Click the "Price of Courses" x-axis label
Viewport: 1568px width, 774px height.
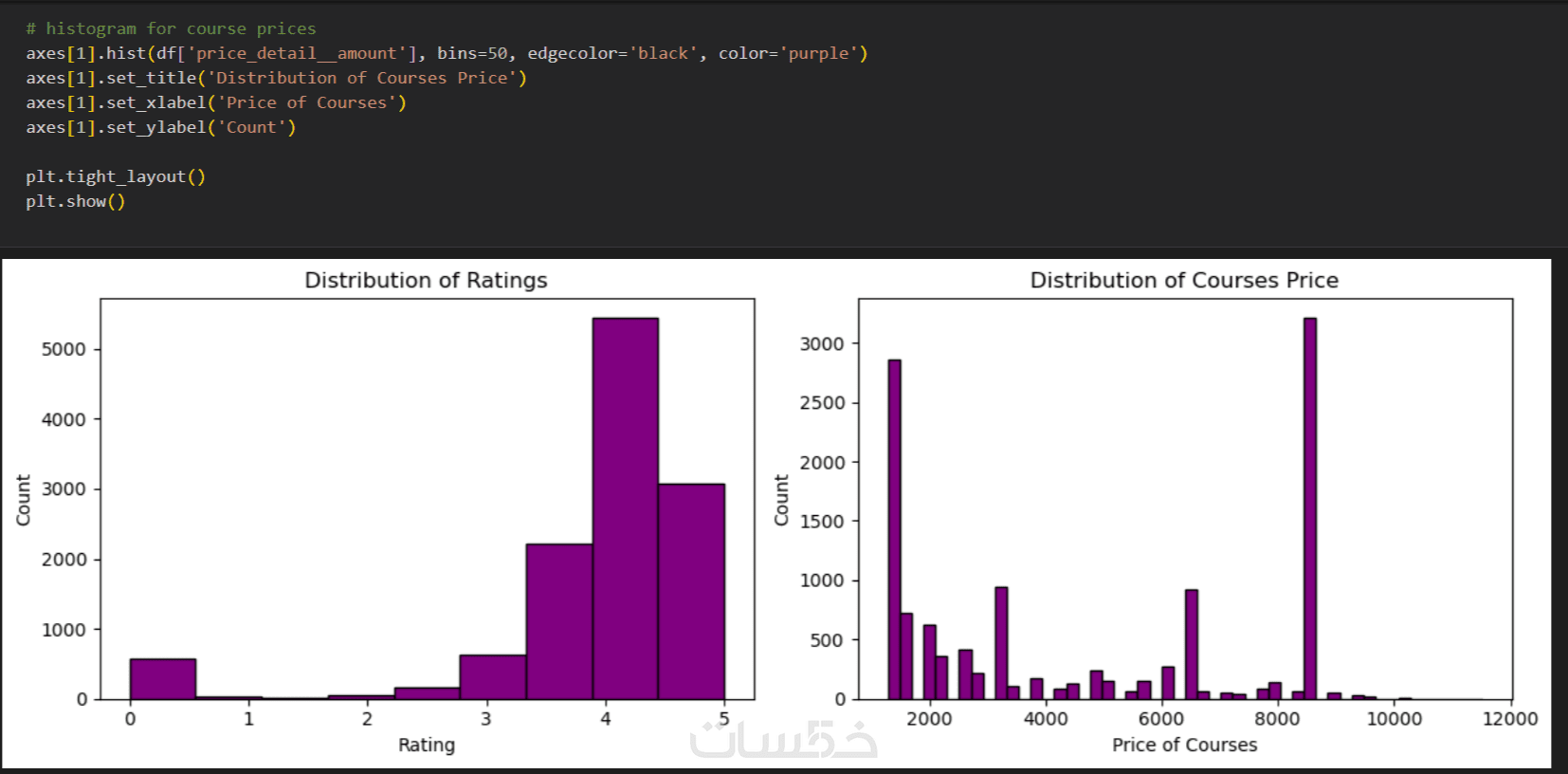pyautogui.click(x=1184, y=745)
